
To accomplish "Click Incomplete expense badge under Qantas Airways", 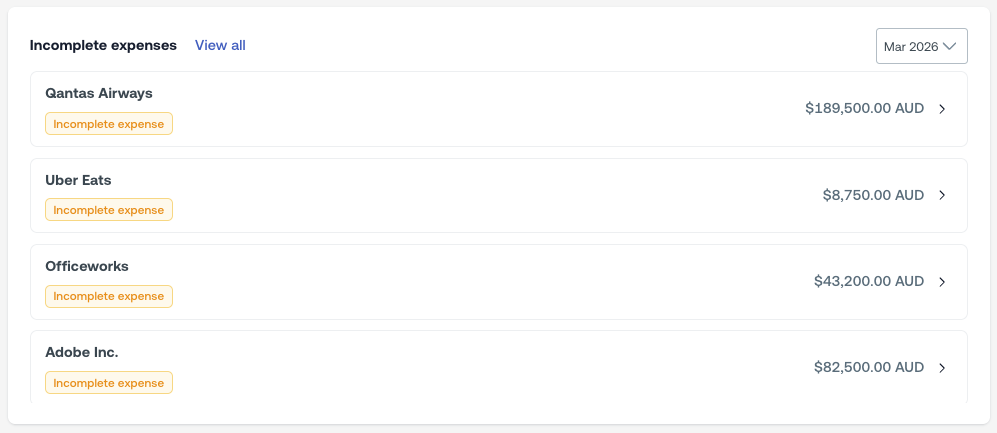I will coord(109,124).
